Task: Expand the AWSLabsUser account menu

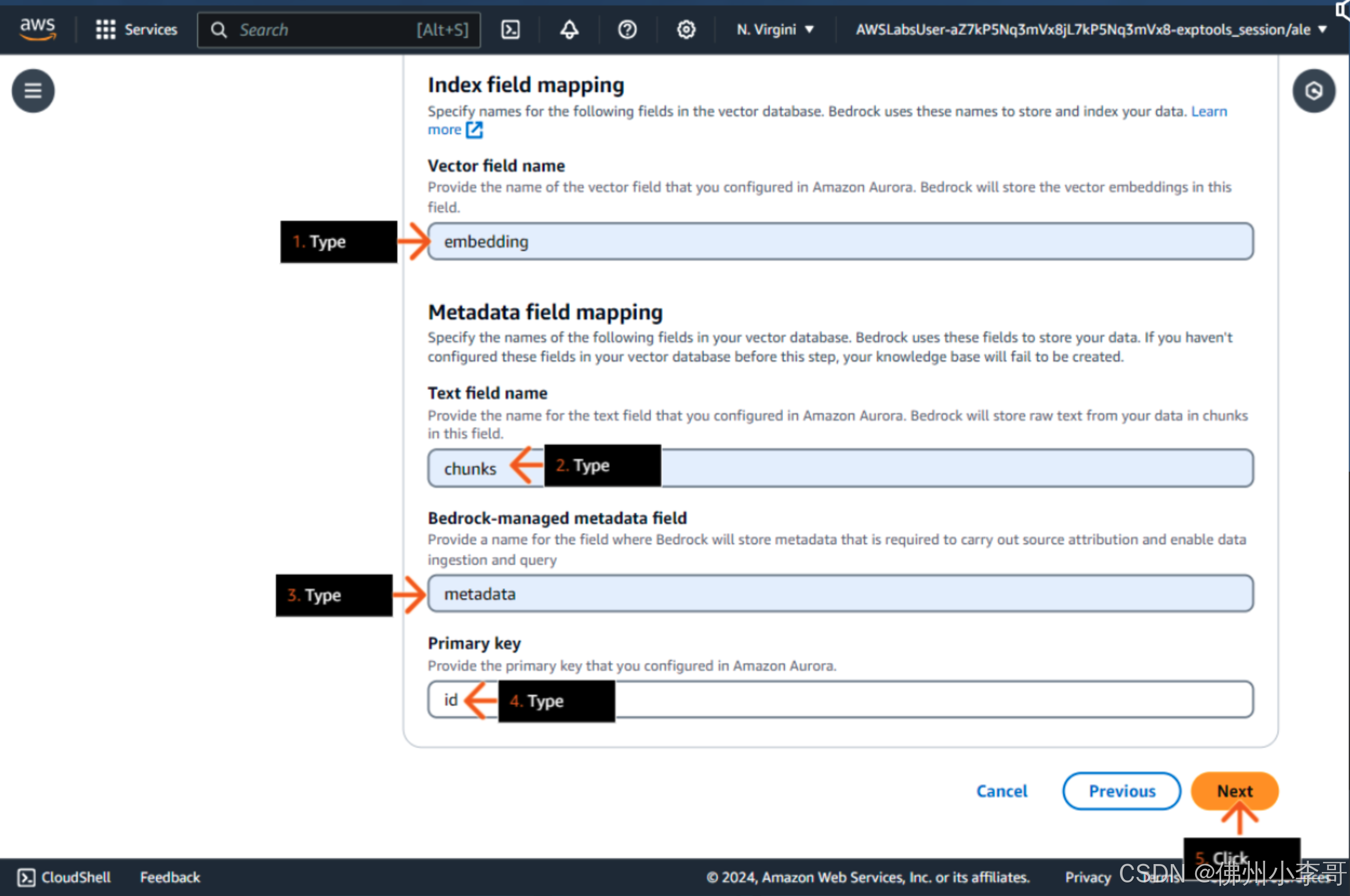Action: coord(1091,29)
